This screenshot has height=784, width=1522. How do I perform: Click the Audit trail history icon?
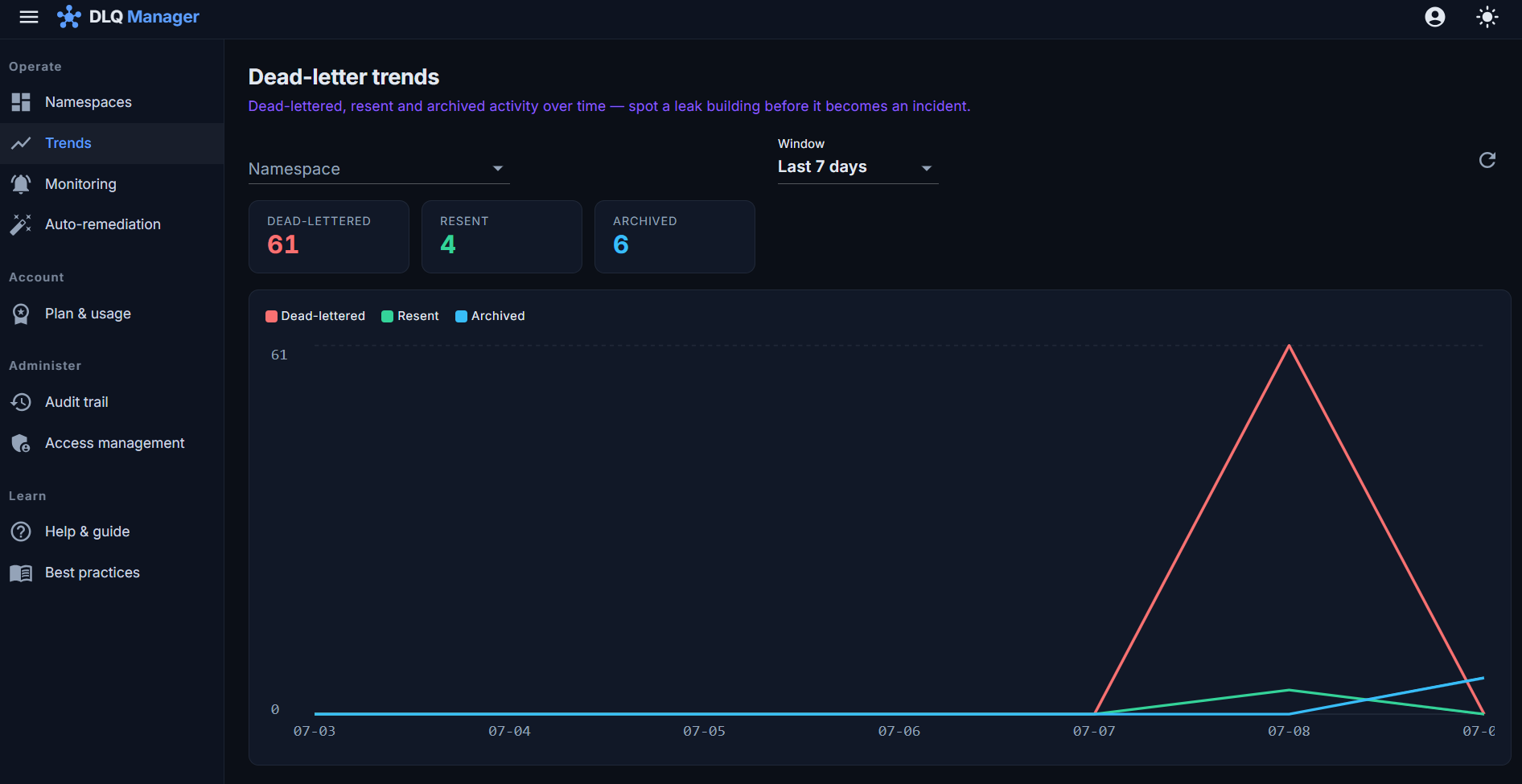click(21, 402)
